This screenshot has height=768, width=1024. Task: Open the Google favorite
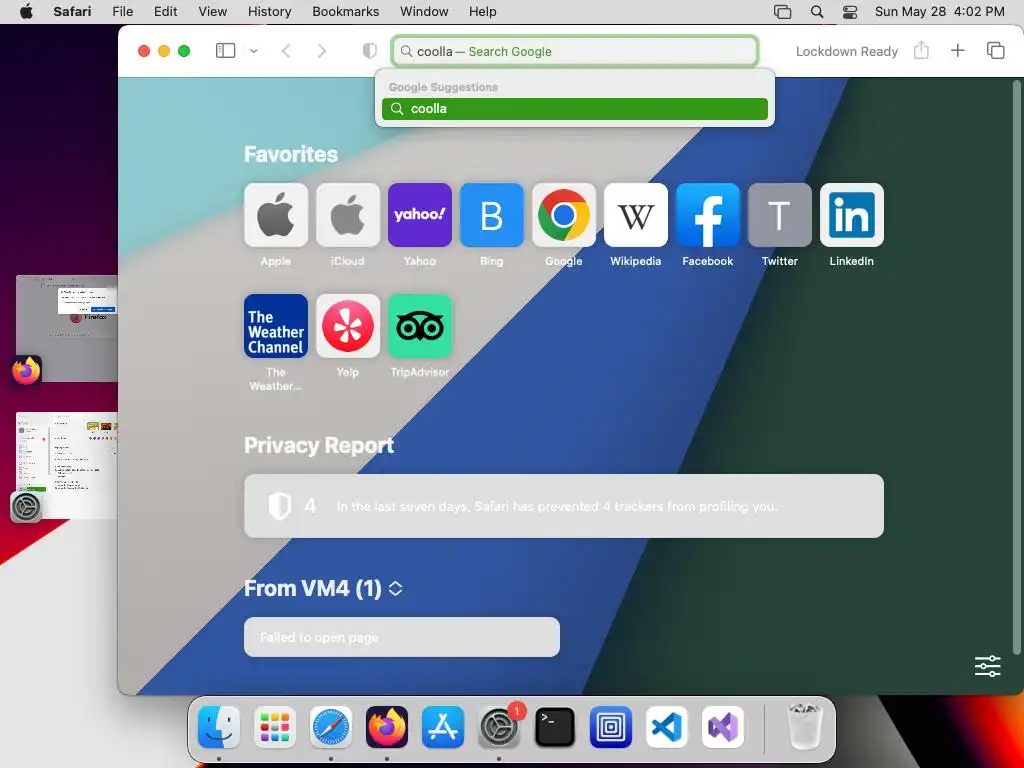click(x=564, y=215)
